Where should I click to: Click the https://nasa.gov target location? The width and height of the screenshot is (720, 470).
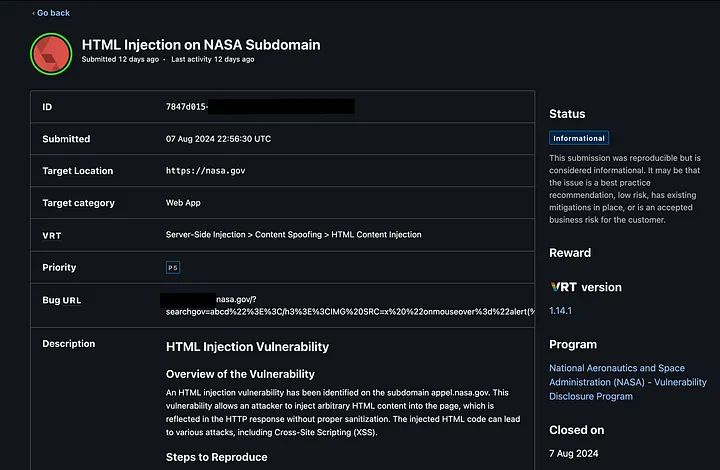click(205, 171)
